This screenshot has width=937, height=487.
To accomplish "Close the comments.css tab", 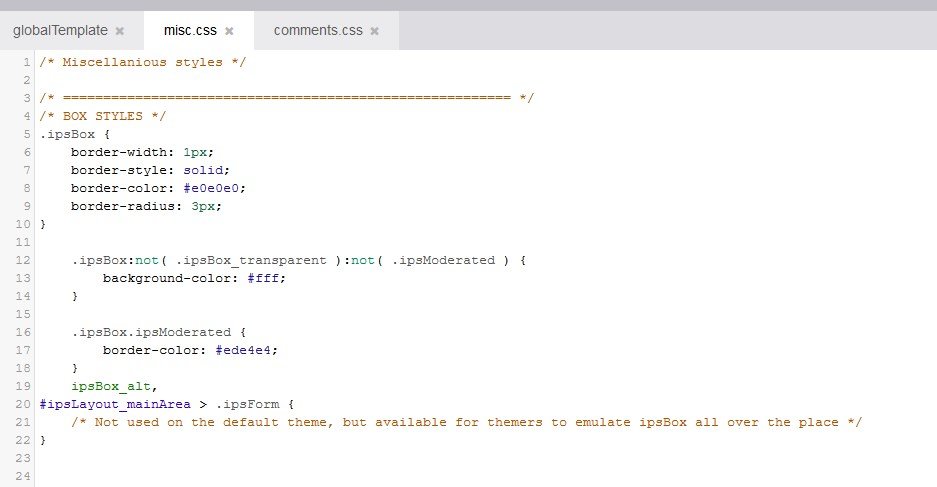I will point(375,31).
